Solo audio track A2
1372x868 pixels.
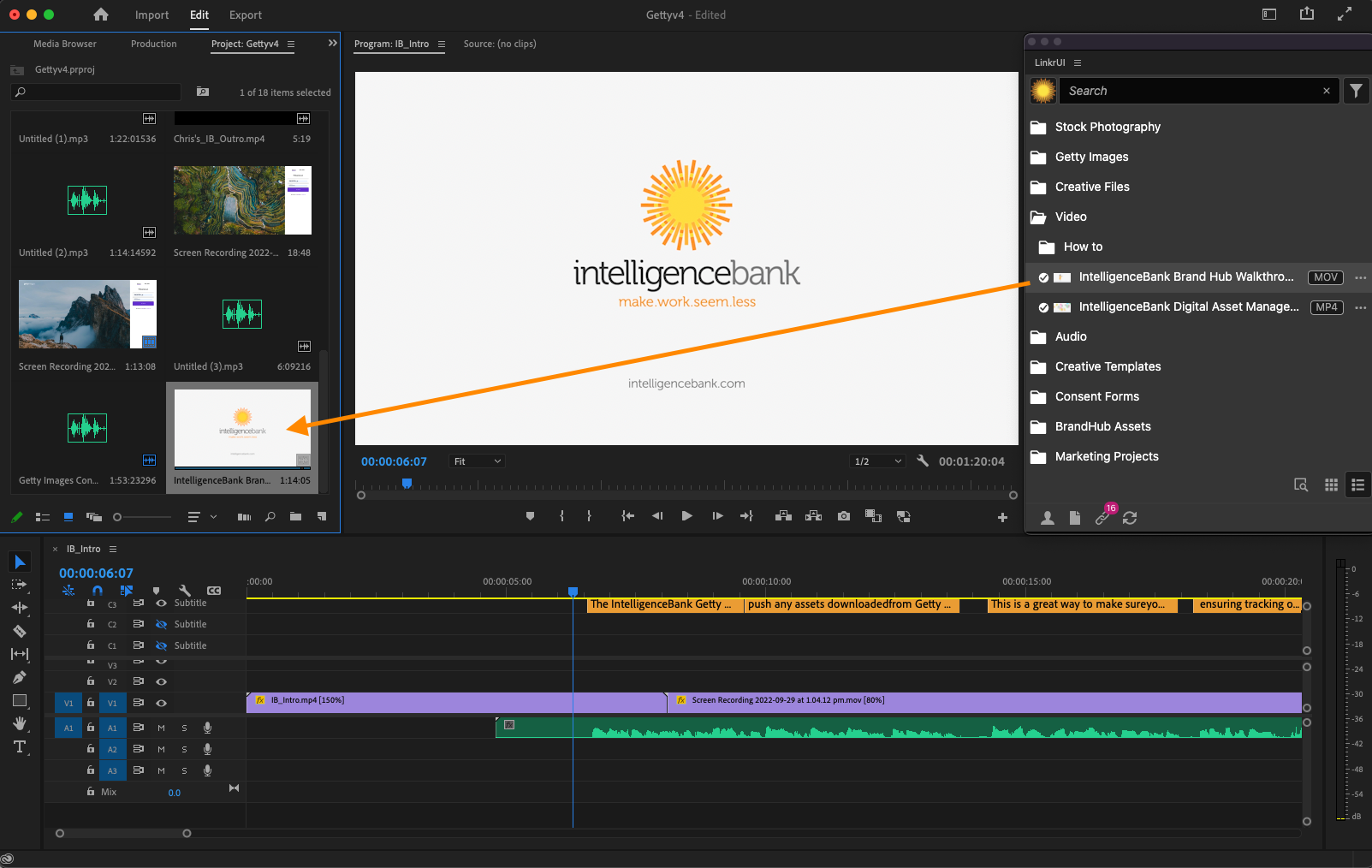[184, 749]
